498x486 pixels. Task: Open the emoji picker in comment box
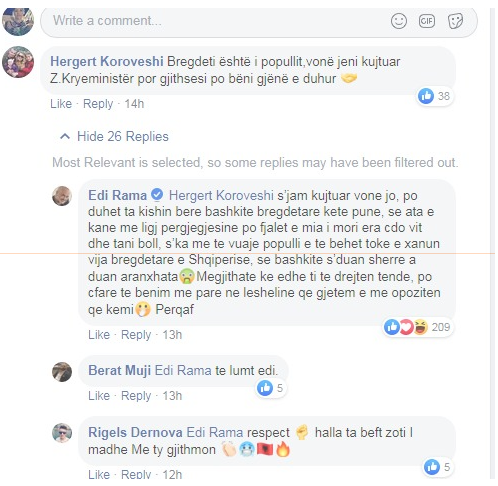pos(399,21)
